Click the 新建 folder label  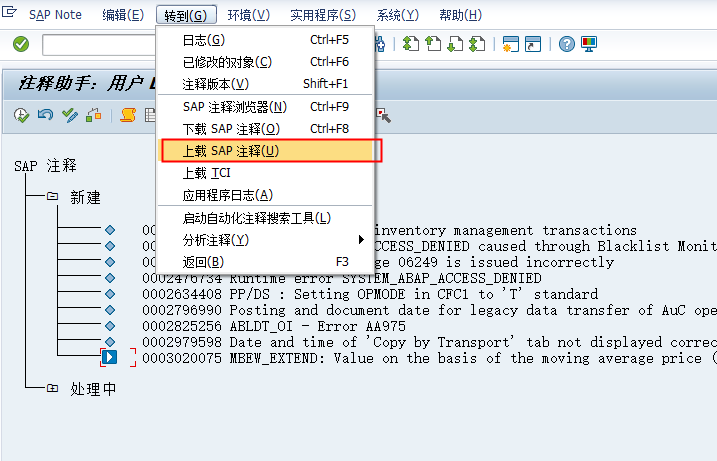(x=85, y=197)
